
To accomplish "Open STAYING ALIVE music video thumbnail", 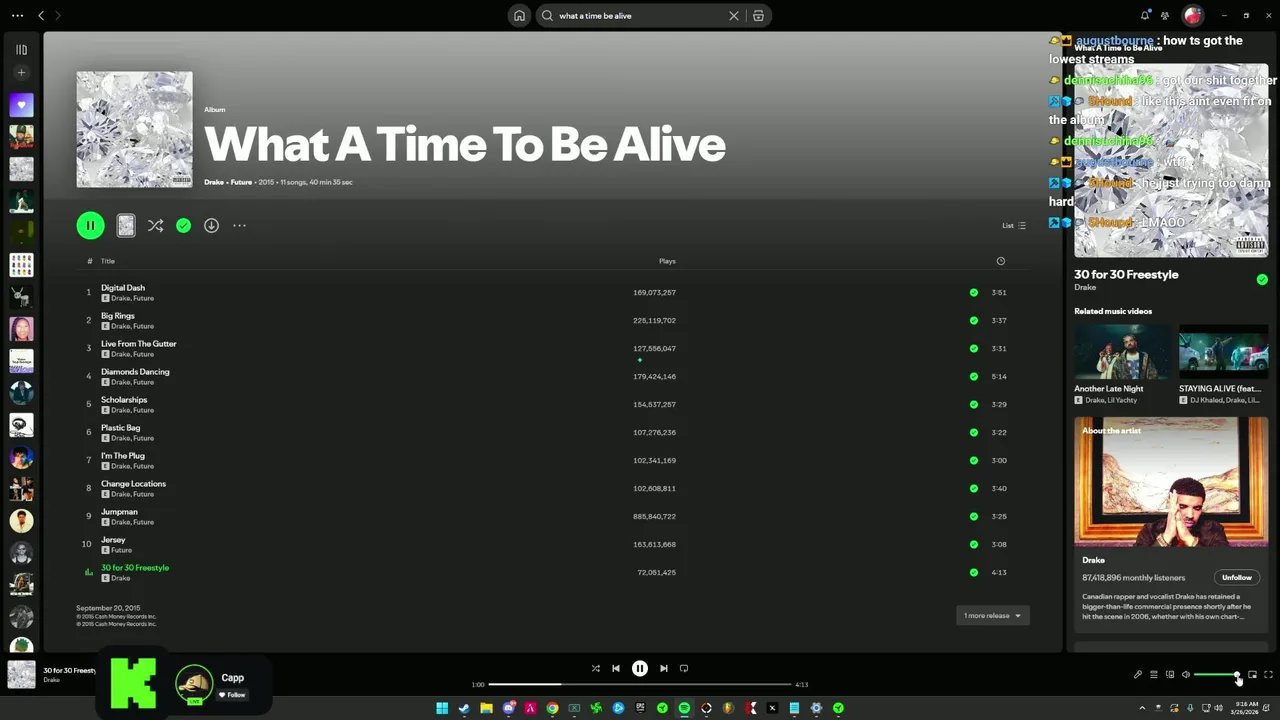I will tap(1224, 352).
